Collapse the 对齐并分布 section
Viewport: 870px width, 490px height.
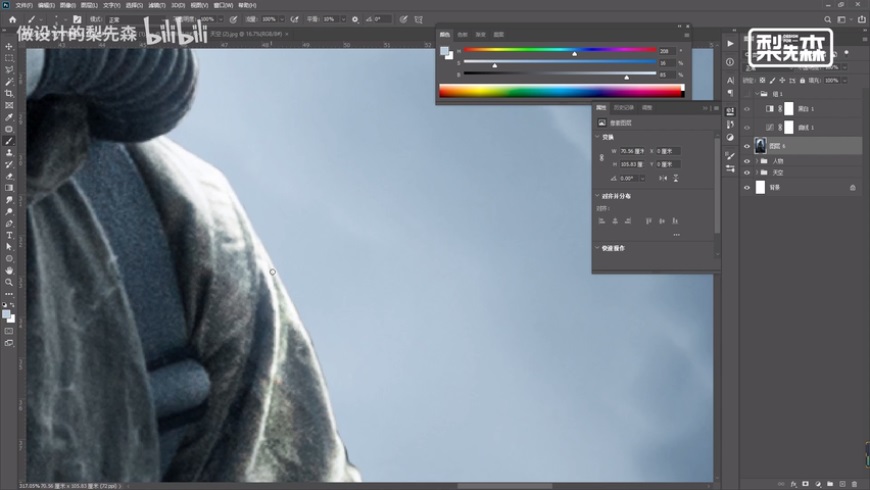click(x=598, y=196)
